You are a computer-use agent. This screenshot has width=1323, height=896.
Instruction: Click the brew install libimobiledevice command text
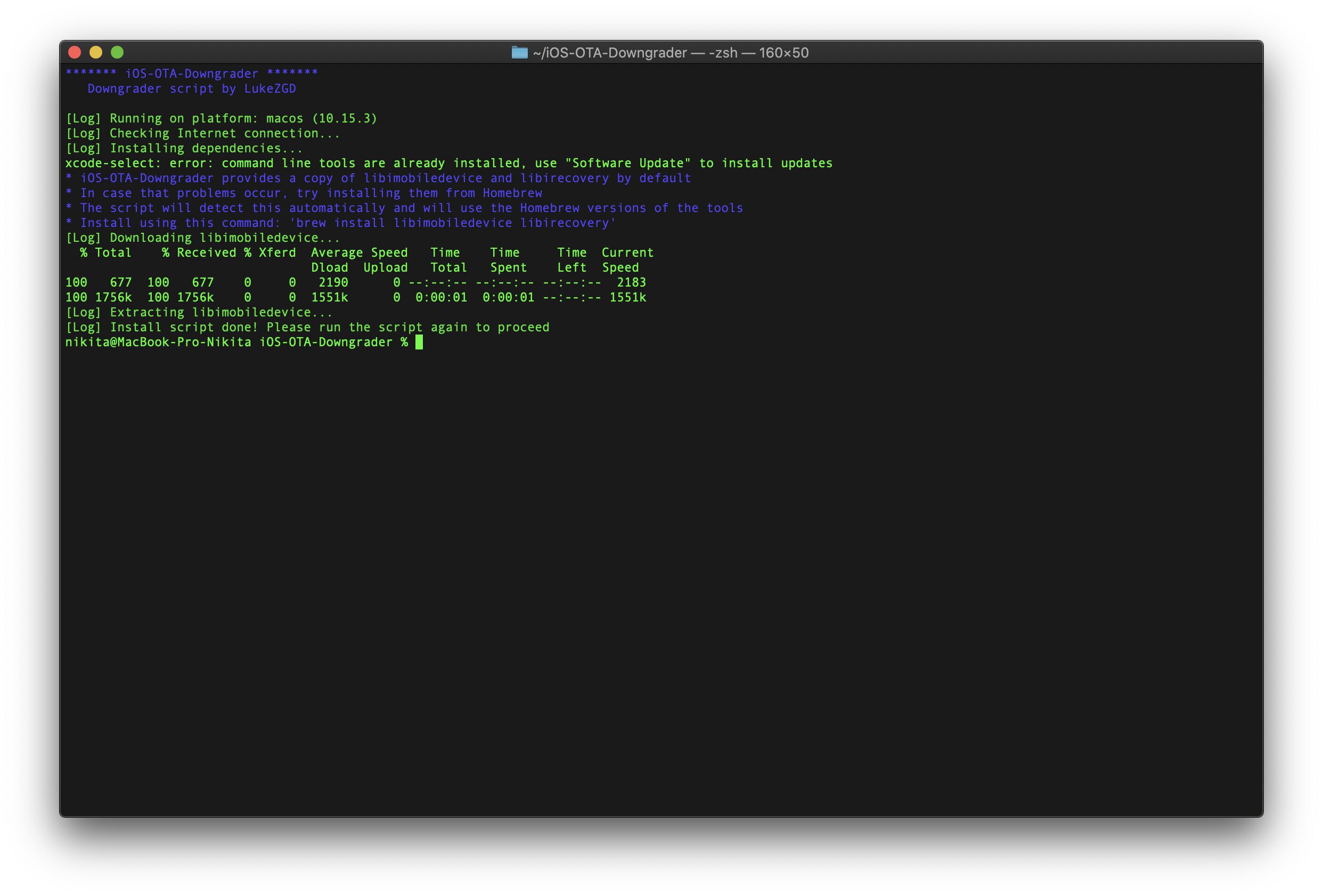tap(453, 223)
